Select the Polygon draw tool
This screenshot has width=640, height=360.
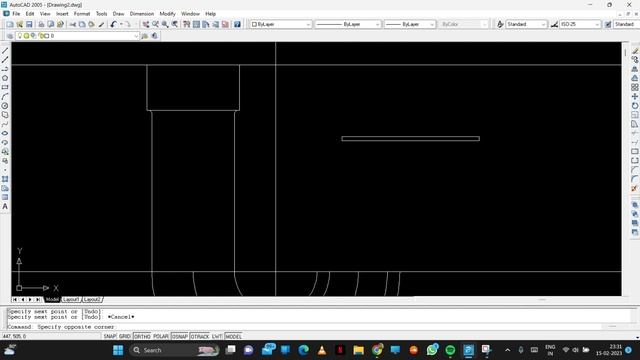[x=5, y=78]
